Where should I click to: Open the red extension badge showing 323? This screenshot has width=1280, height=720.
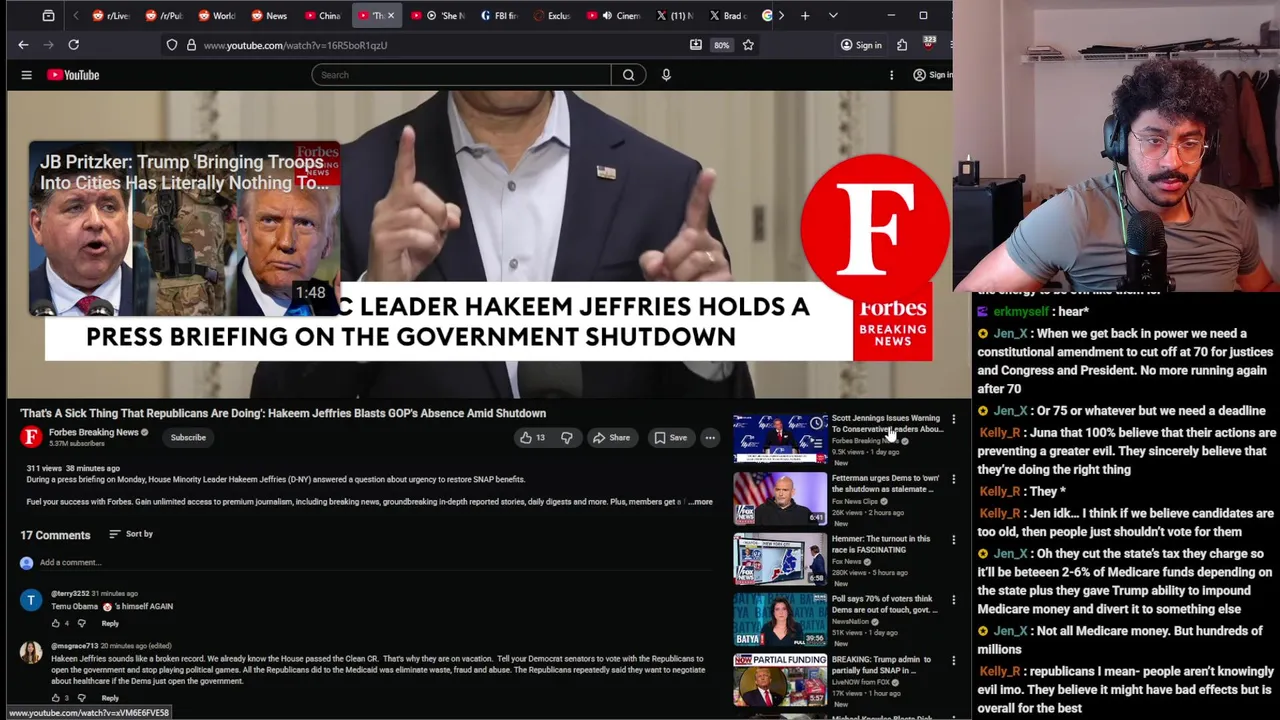click(929, 44)
